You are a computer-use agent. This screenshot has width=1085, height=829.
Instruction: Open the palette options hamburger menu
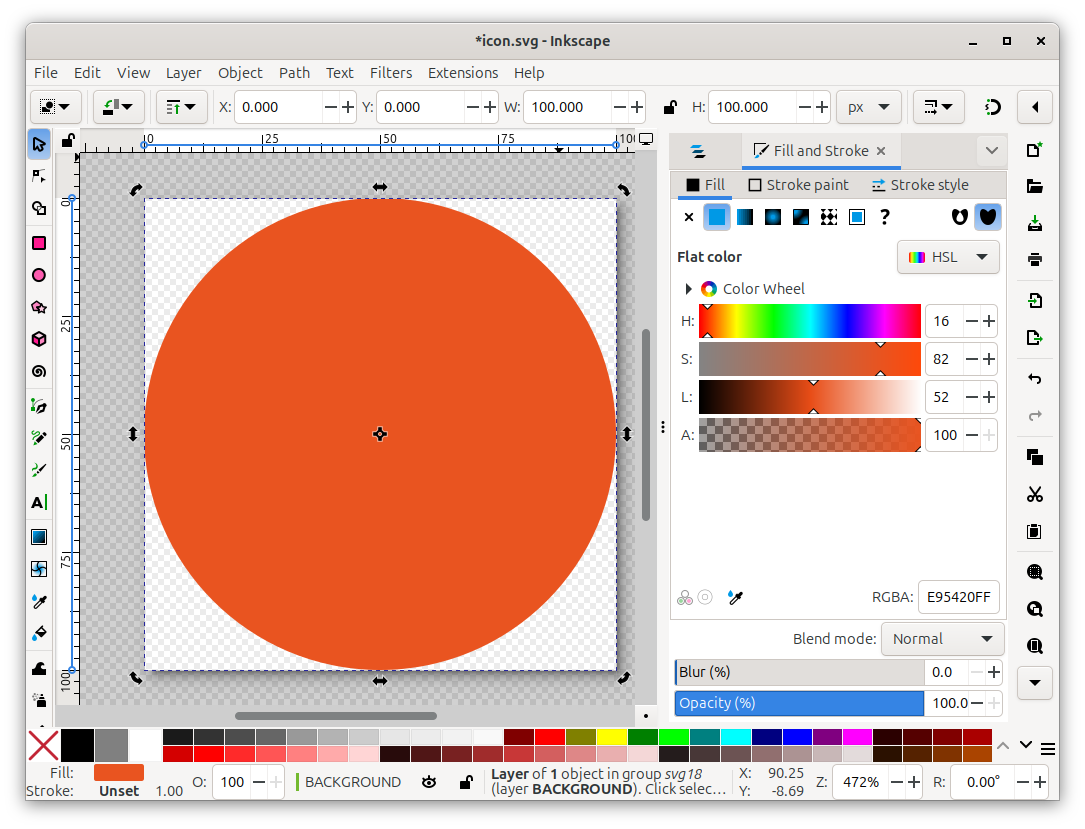pos(1048,749)
